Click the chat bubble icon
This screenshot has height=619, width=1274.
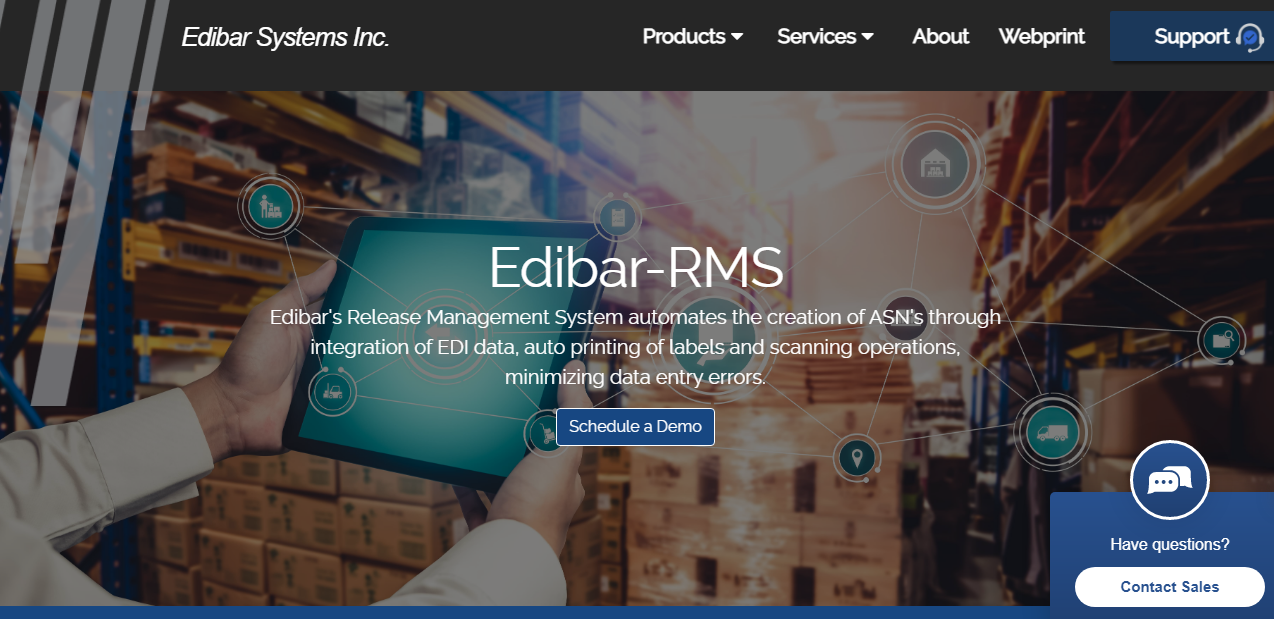pos(1169,480)
